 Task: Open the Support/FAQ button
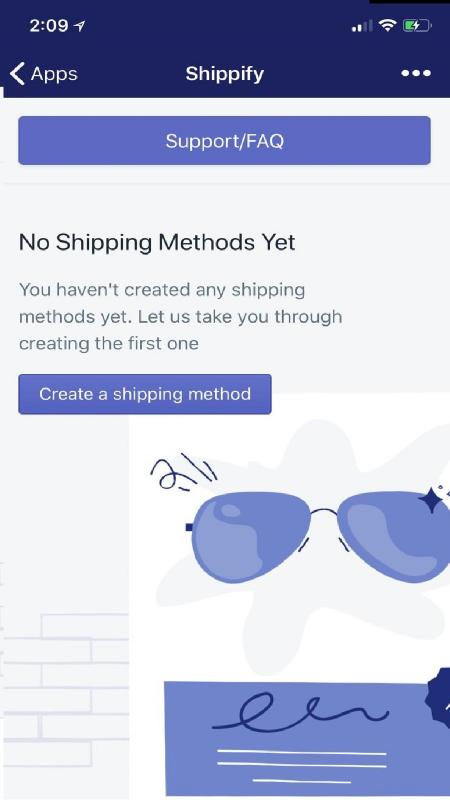[224, 140]
